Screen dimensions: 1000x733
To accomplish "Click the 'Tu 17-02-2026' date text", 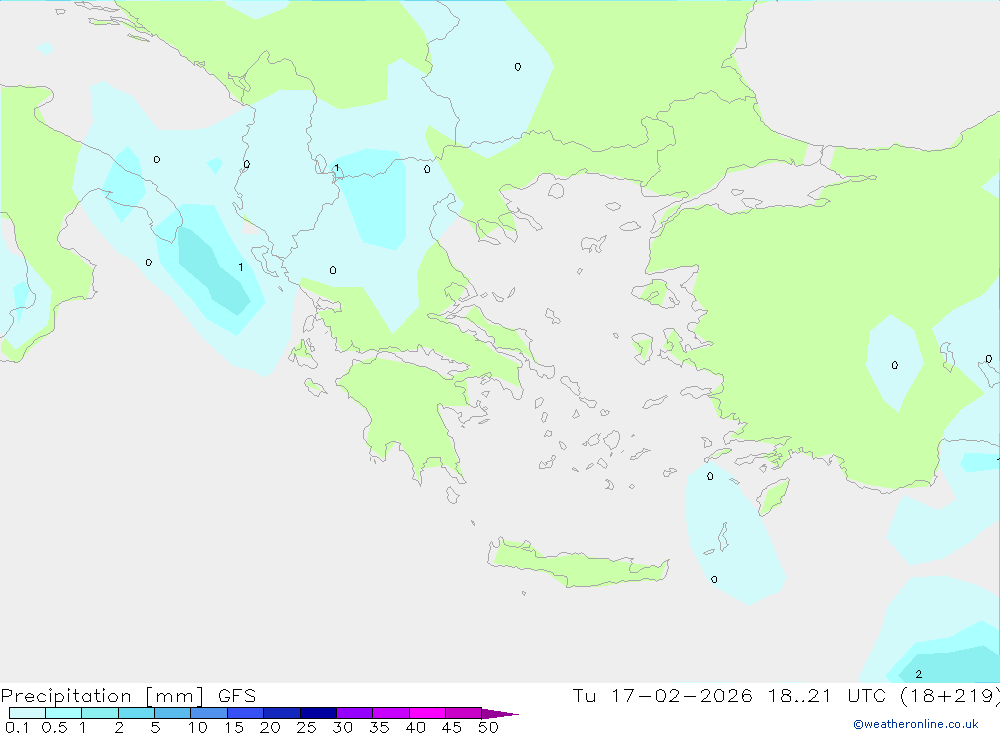I will click(x=662, y=695).
